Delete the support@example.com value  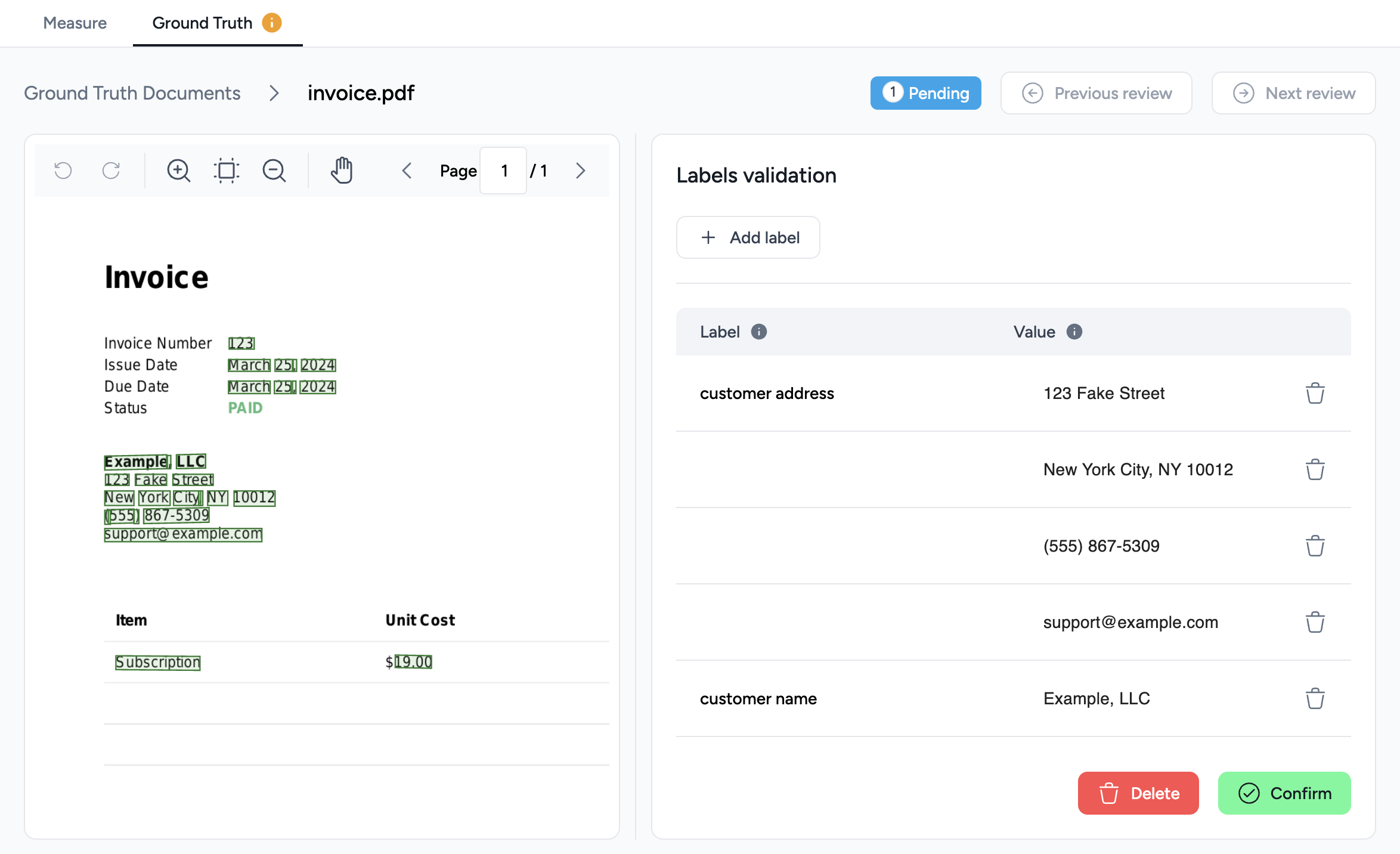point(1315,623)
